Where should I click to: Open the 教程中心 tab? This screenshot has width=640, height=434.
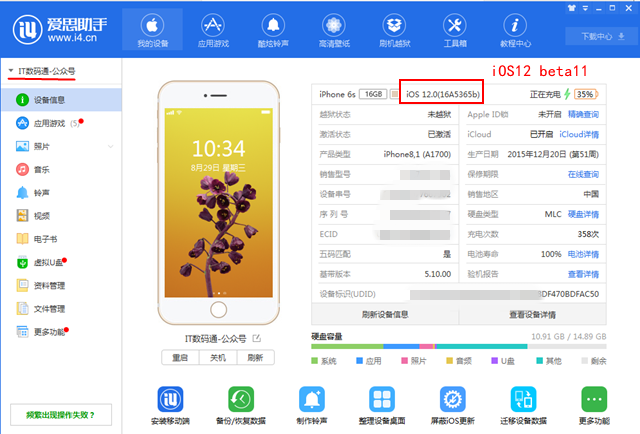tap(515, 30)
